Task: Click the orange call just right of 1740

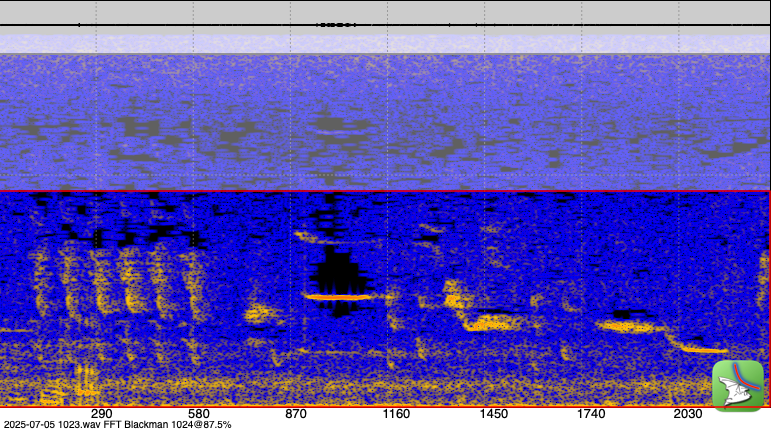Action: 625,325
